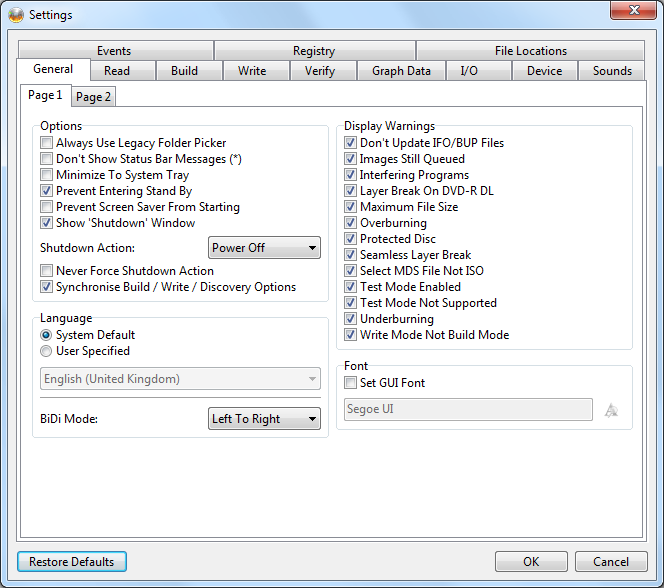Go to the Write tab
Image resolution: width=664 pixels, height=588 pixels.
(x=257, y=71)
